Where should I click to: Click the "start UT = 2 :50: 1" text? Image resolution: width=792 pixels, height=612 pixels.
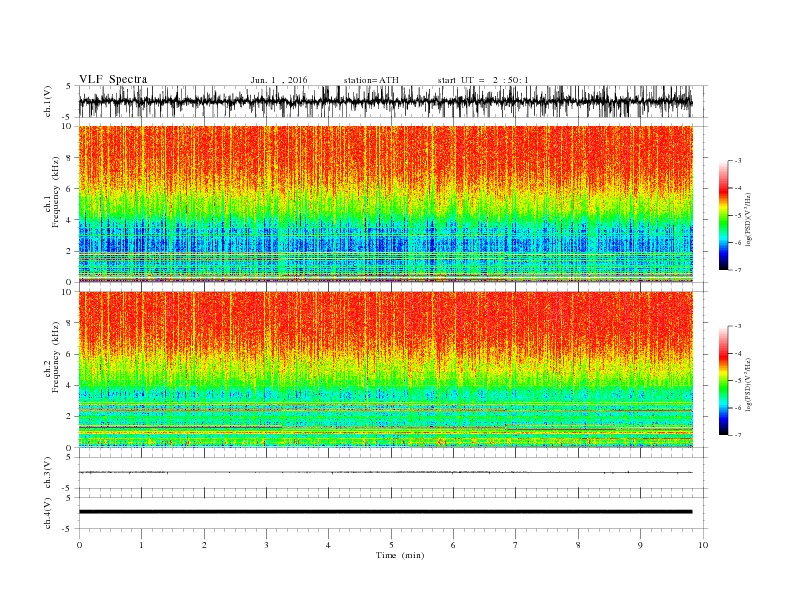[x=483, y=80]
